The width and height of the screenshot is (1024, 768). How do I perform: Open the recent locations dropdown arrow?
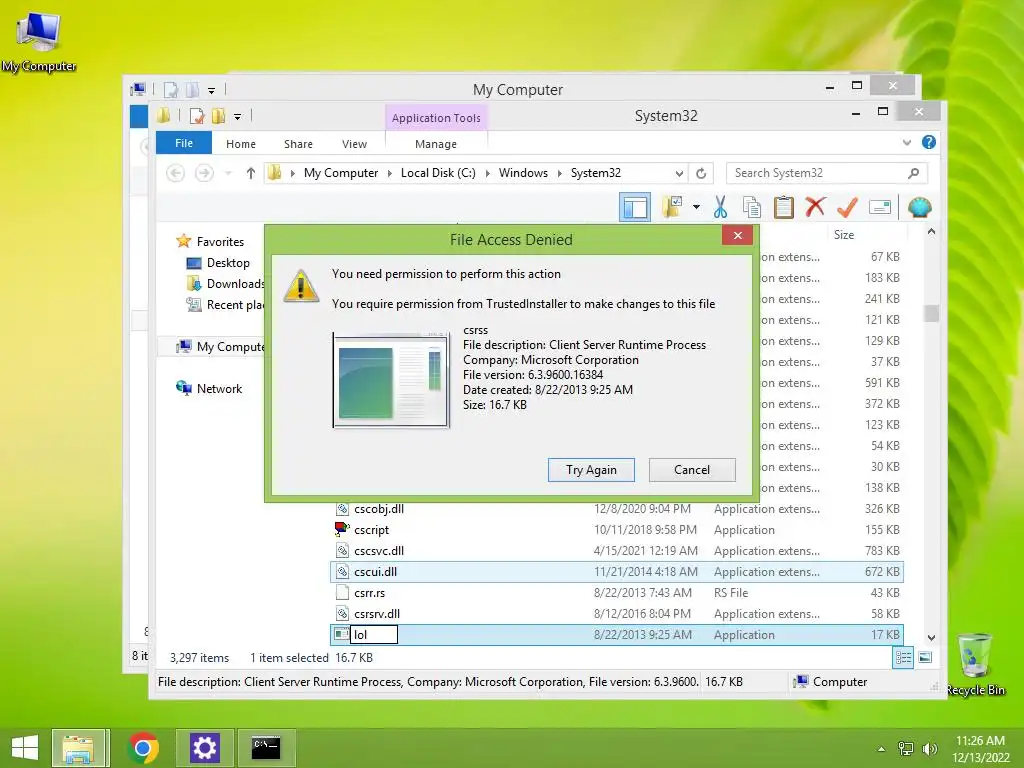coord(228,173)
